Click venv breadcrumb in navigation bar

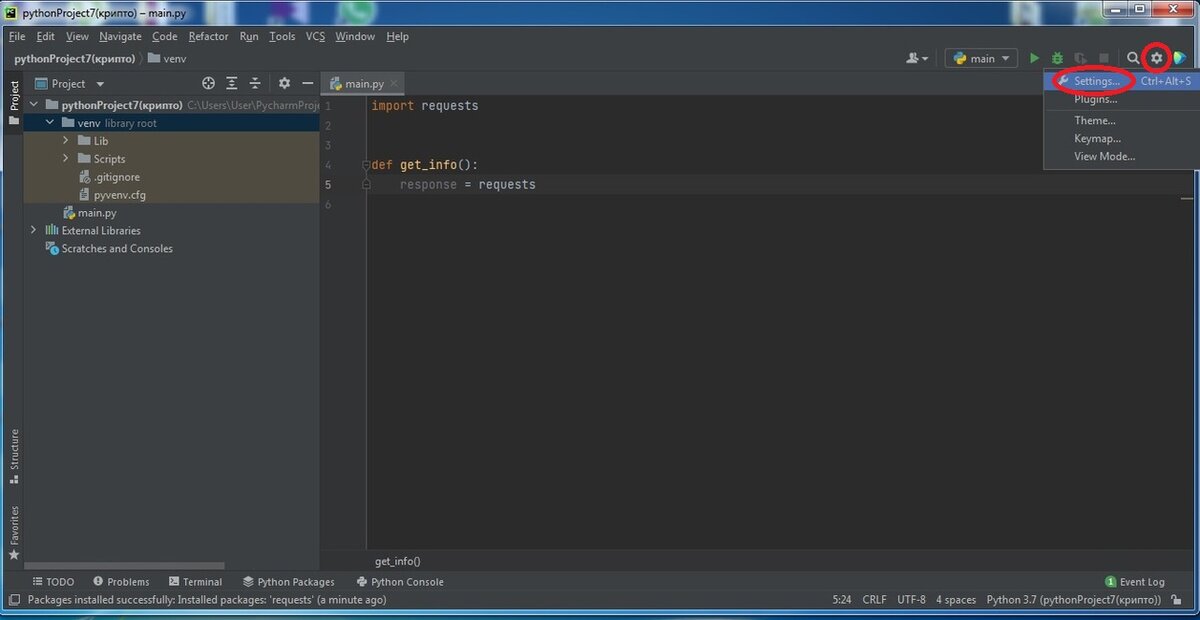pos(167,59)
